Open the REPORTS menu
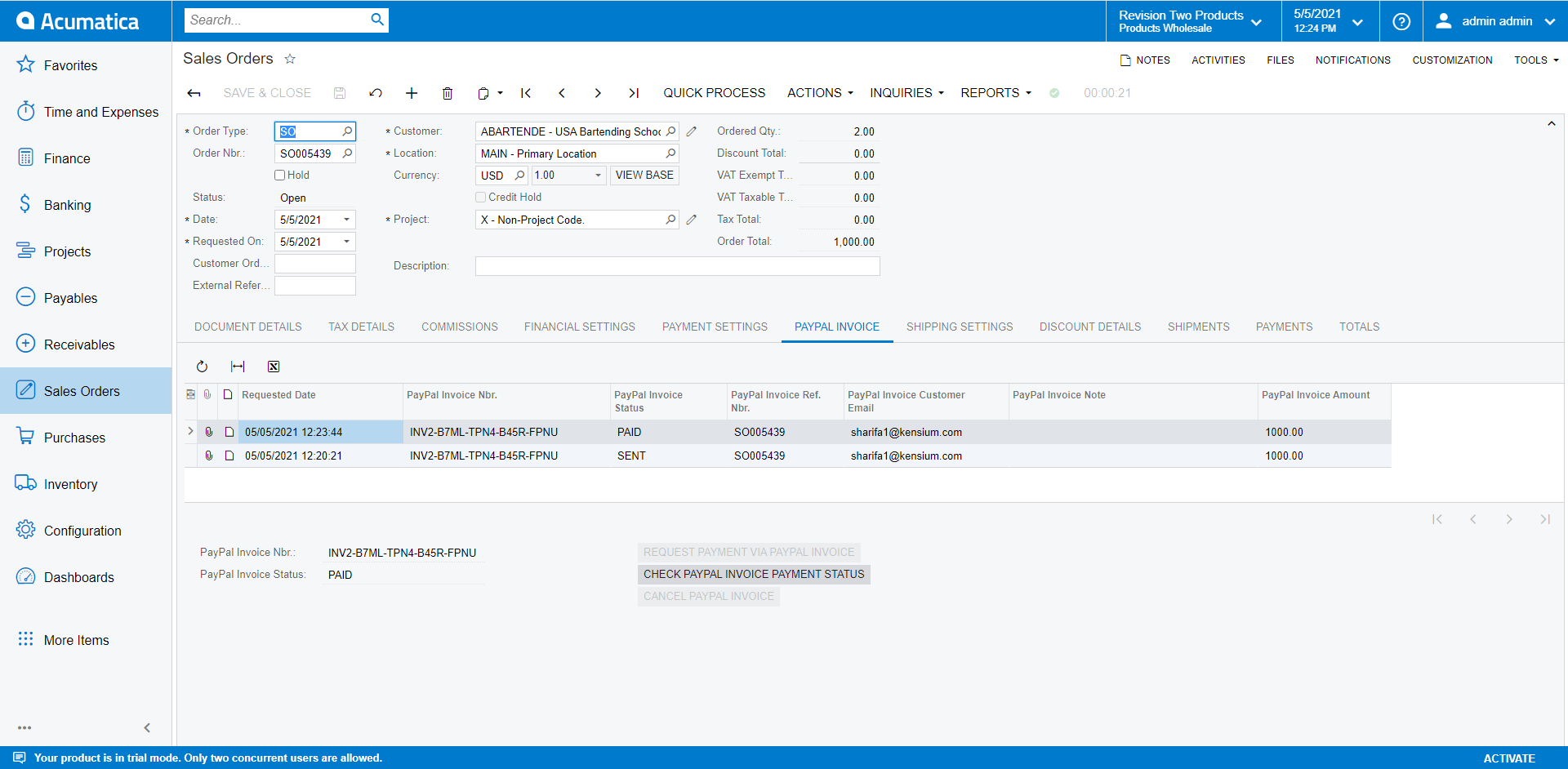1568x769 pixels. coord(996,93)
